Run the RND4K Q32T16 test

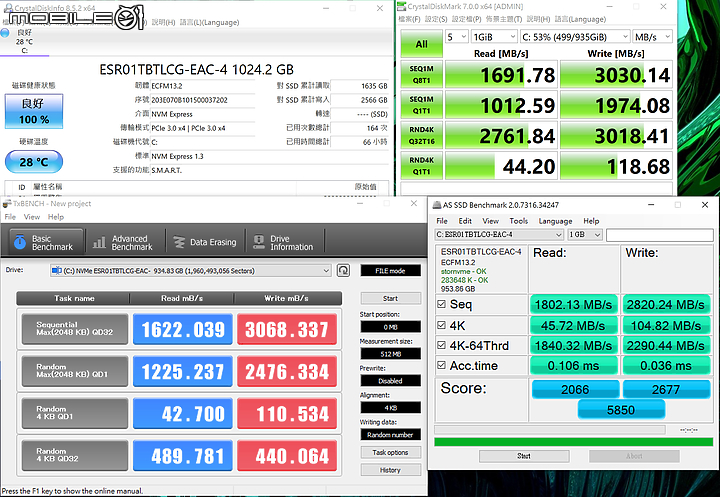point(422,136)
